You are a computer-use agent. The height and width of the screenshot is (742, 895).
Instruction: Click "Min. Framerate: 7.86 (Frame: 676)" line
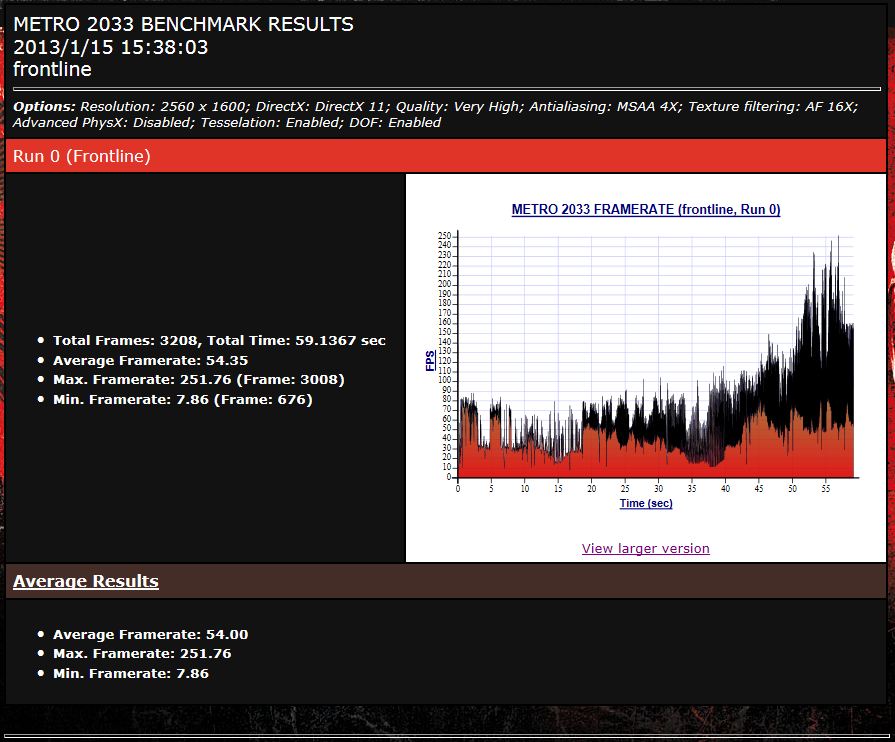click(x=183, y=400)
